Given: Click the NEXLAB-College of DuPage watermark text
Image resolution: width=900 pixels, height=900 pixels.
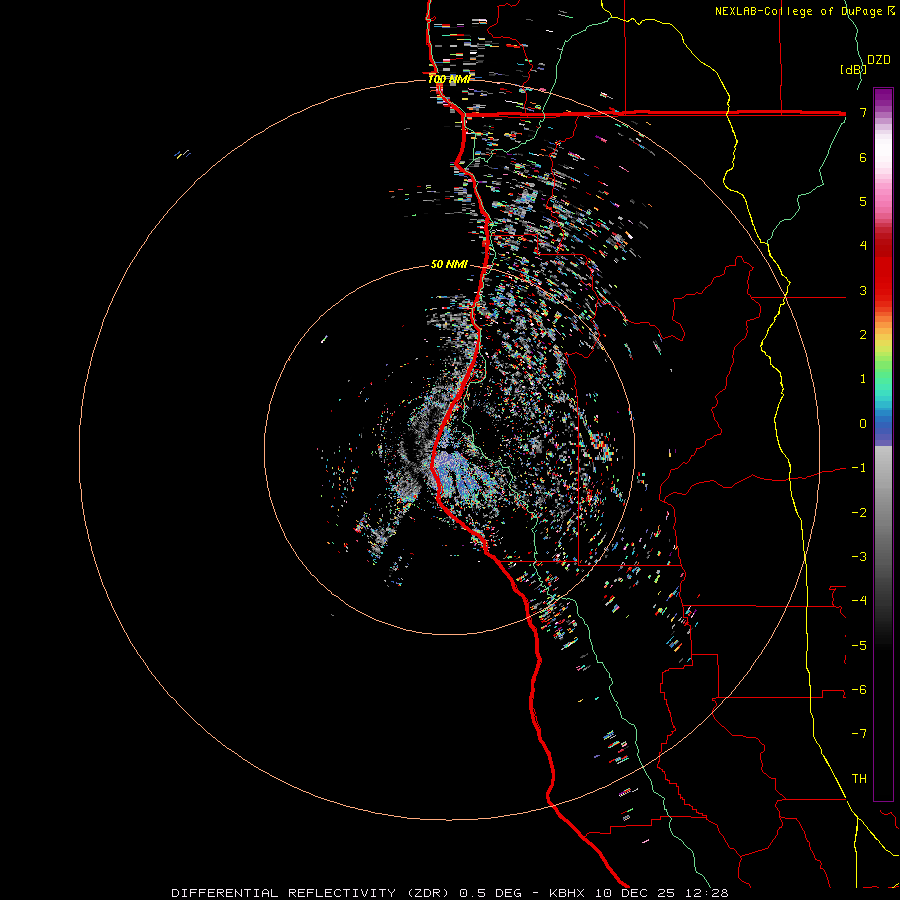Looking at the screenshot, I should 804,11.
